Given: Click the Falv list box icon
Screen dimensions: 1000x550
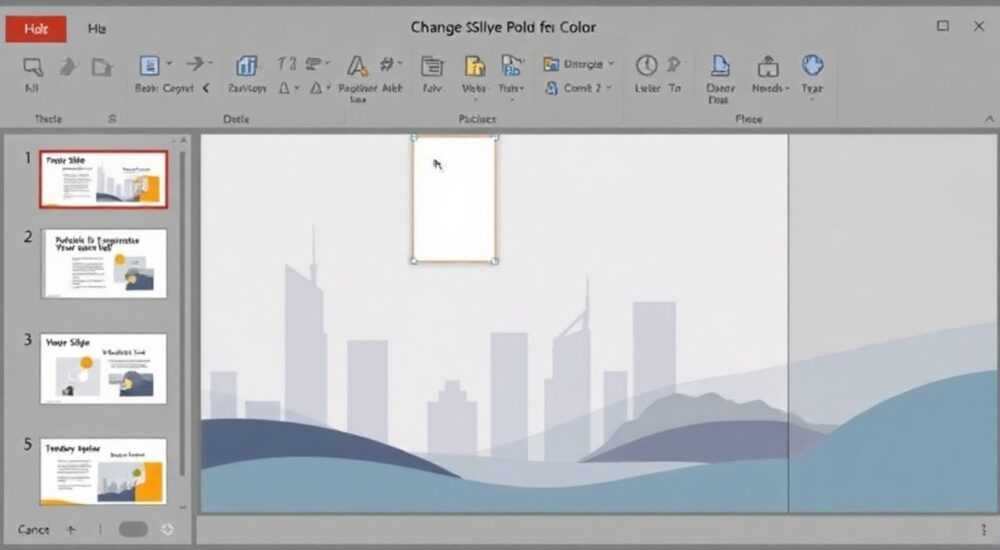Looking at the screenshot, I should [432, 66].
